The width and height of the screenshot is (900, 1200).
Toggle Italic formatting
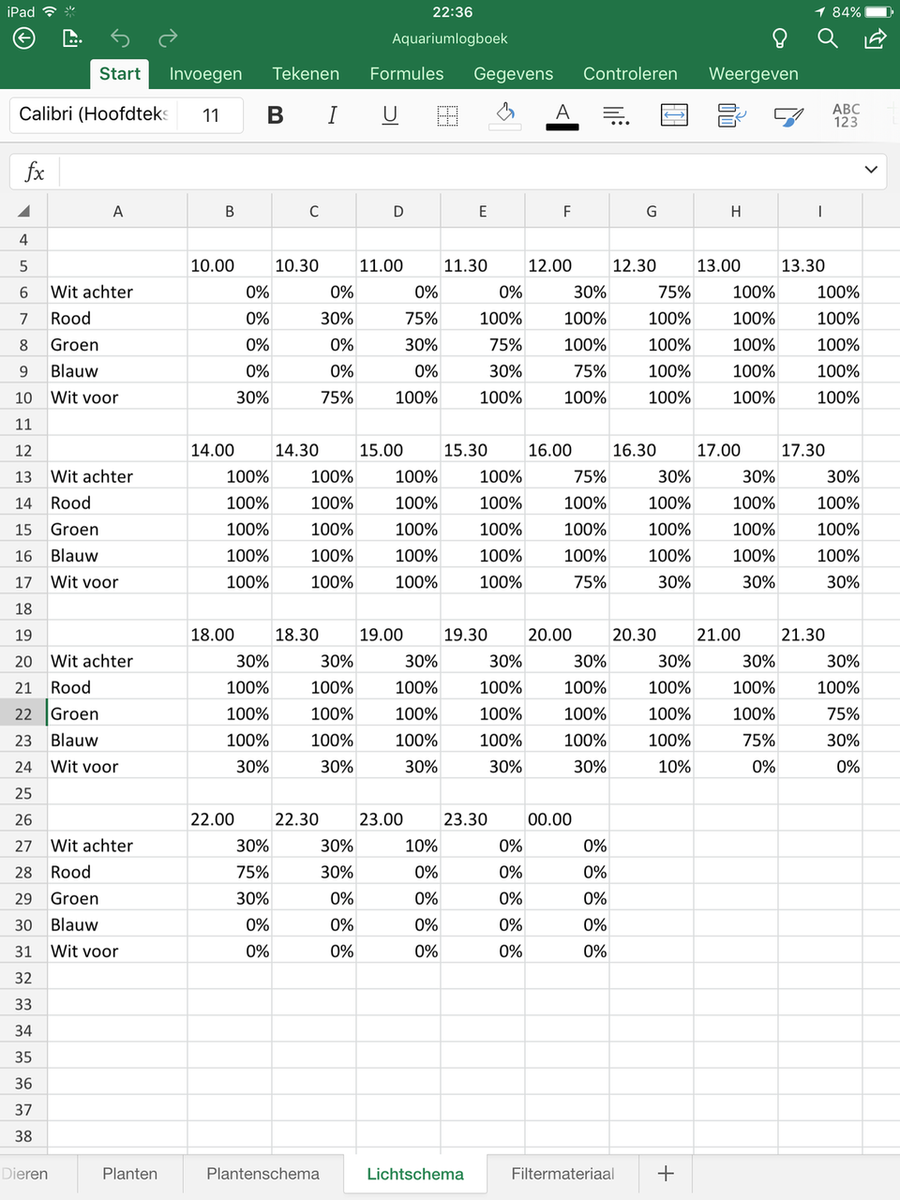click(x=333, y=115)
